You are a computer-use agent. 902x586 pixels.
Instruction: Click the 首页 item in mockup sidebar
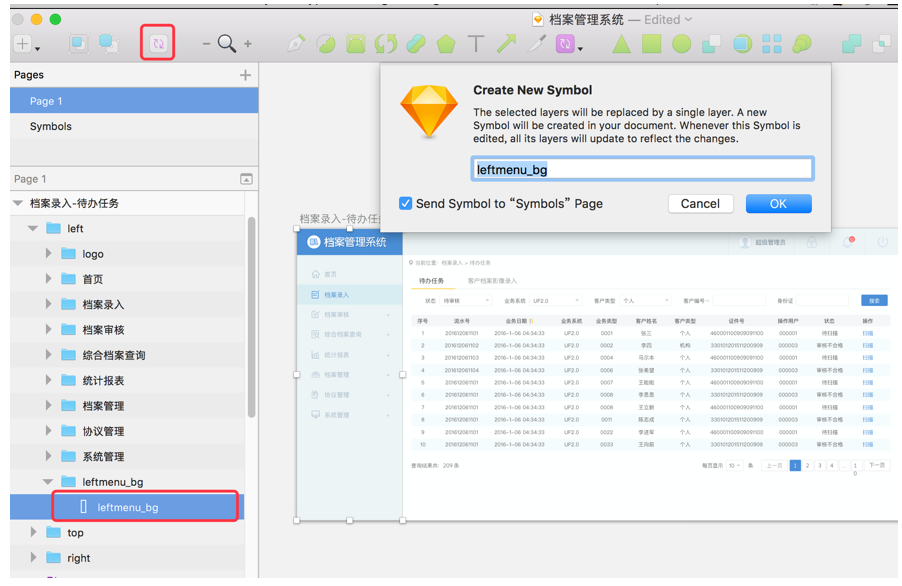330,274
